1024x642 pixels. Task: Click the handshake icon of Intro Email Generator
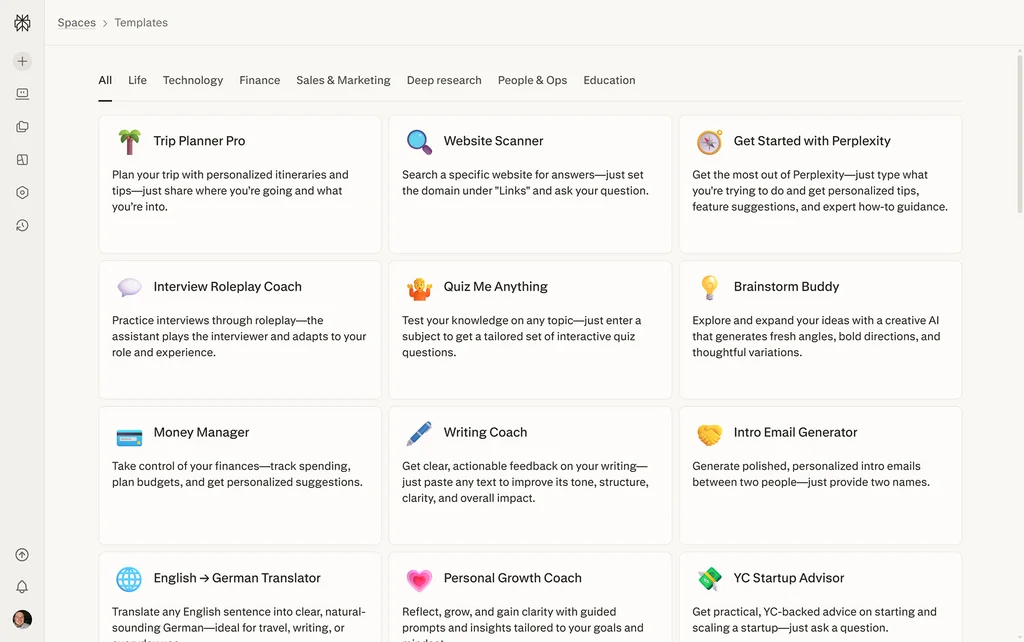click(709, 434)
